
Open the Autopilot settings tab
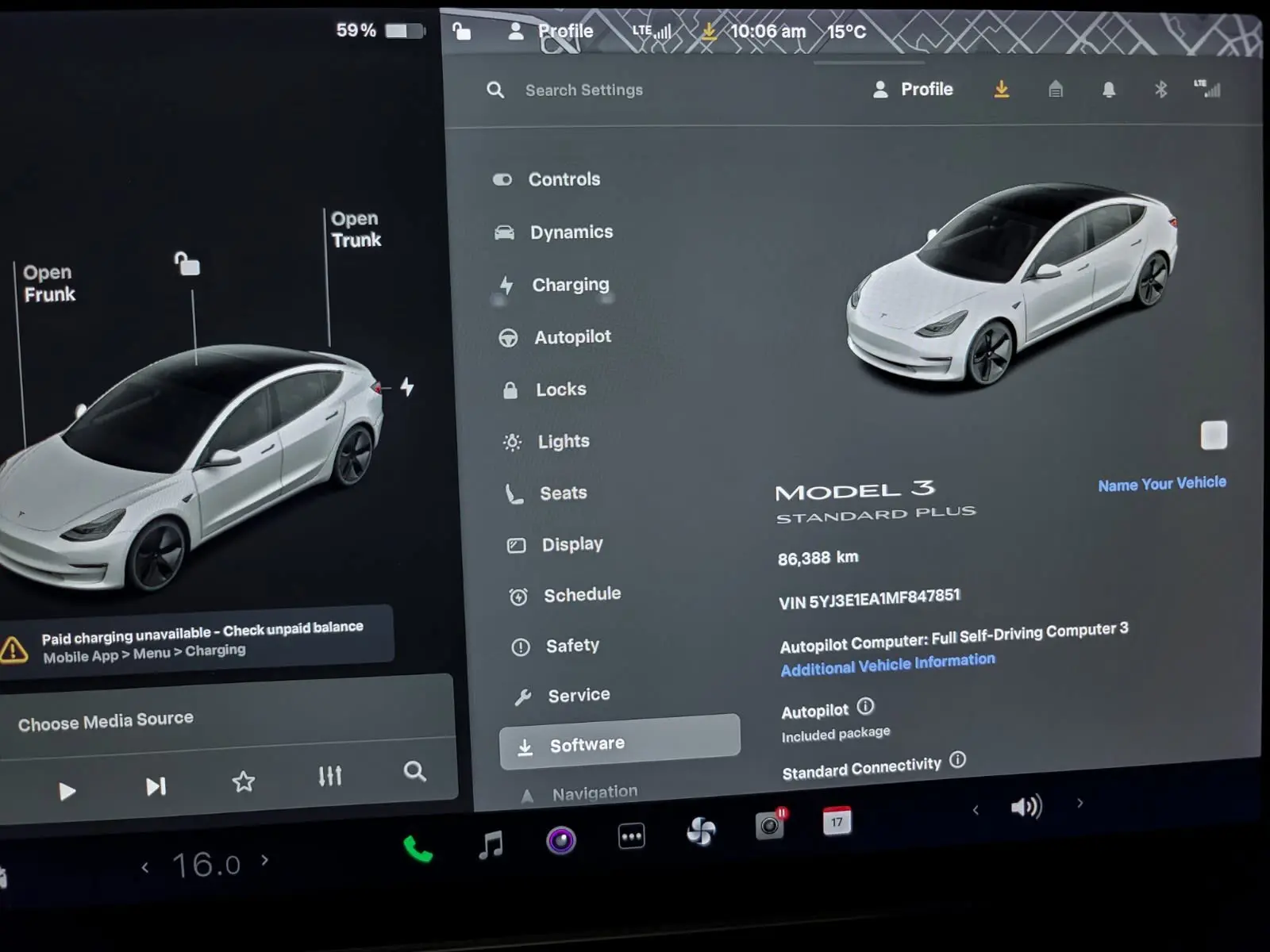(x=572, y=337)
